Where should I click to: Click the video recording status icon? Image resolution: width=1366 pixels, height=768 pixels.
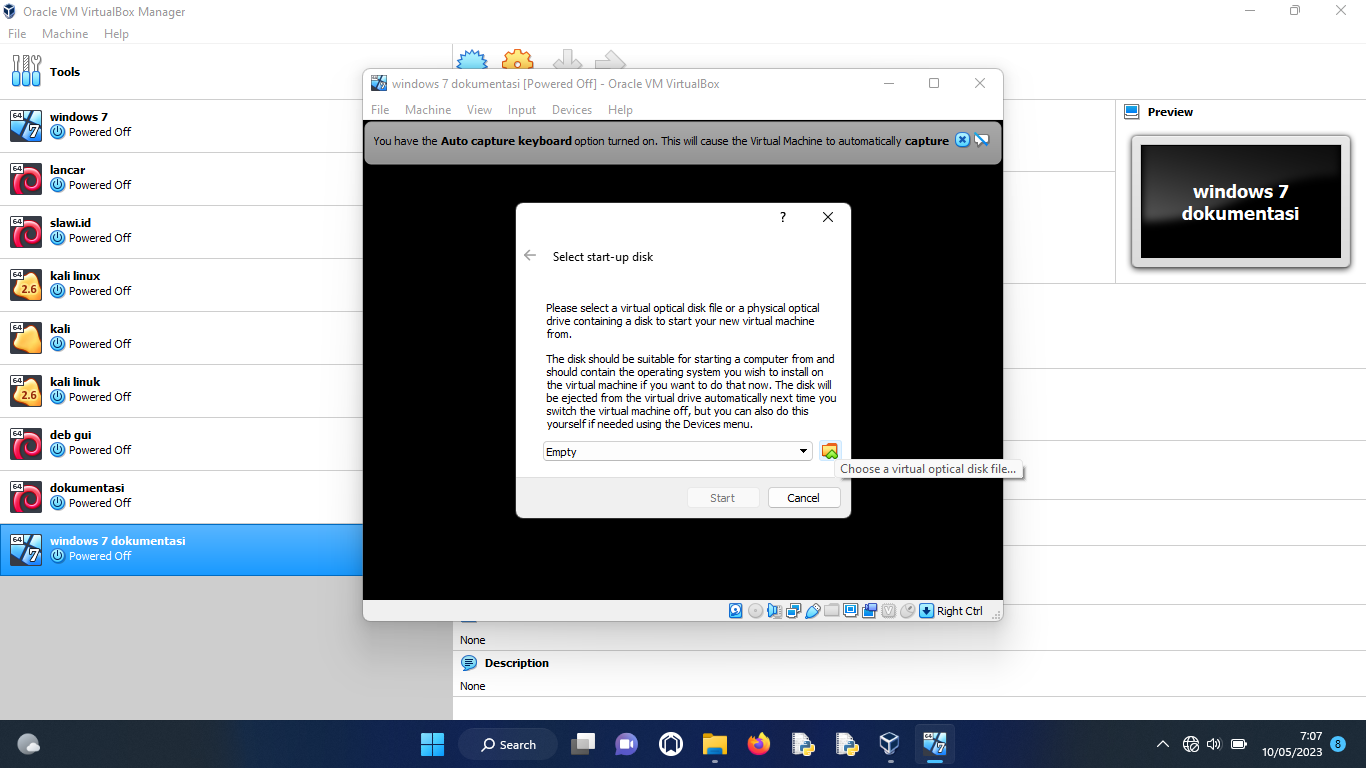869,611
